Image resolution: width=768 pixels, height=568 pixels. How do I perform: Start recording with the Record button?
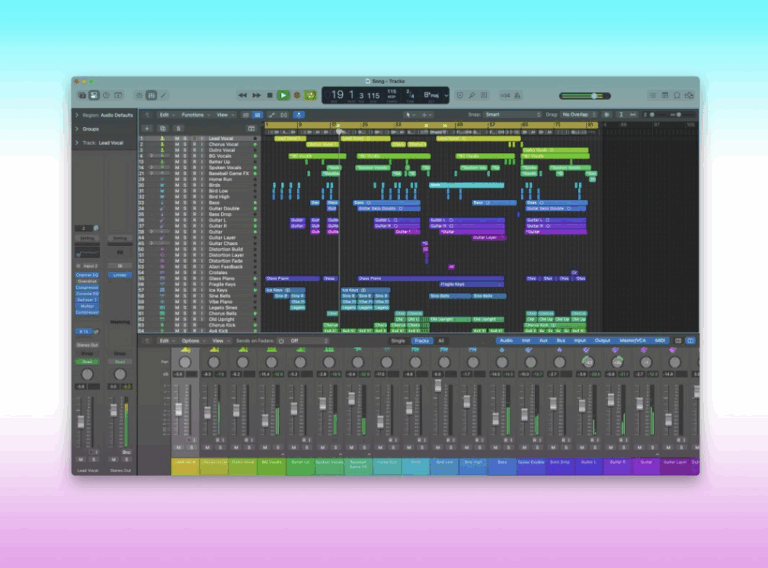click(x=297, y=95)
